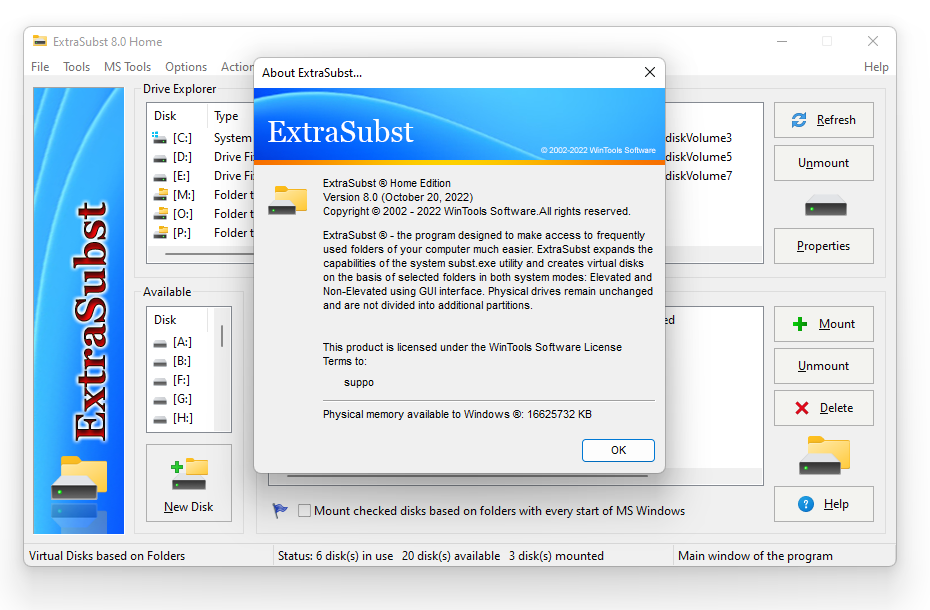Viewport: 930px width, 610px height.
Task: Click the Unmount button between Mount and Delete
Action: click(823, 366)
